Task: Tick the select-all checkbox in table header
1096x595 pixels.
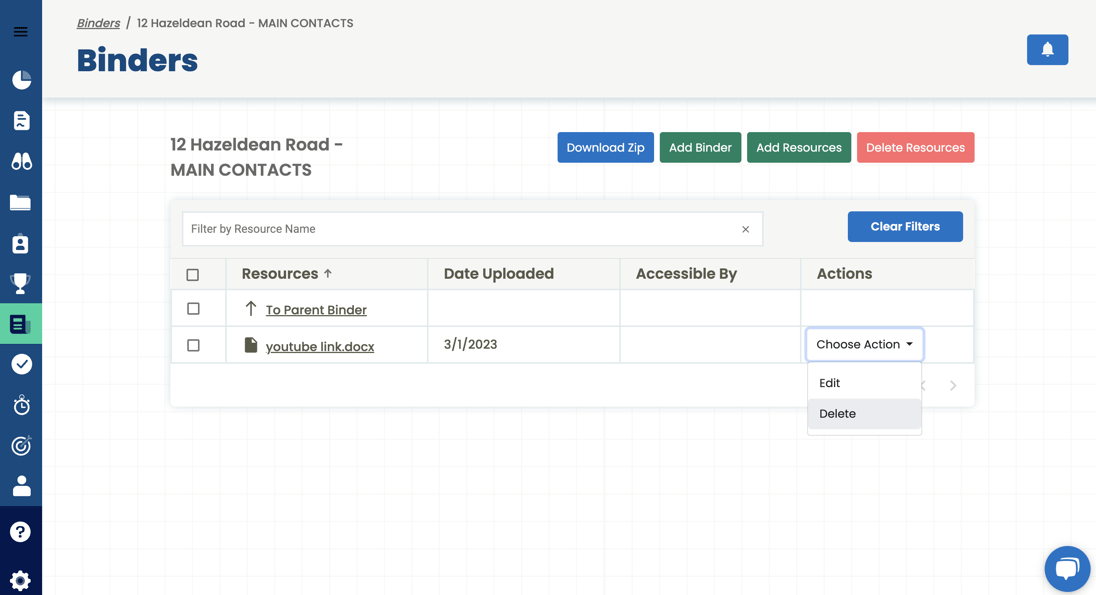Action: (193, 275)
